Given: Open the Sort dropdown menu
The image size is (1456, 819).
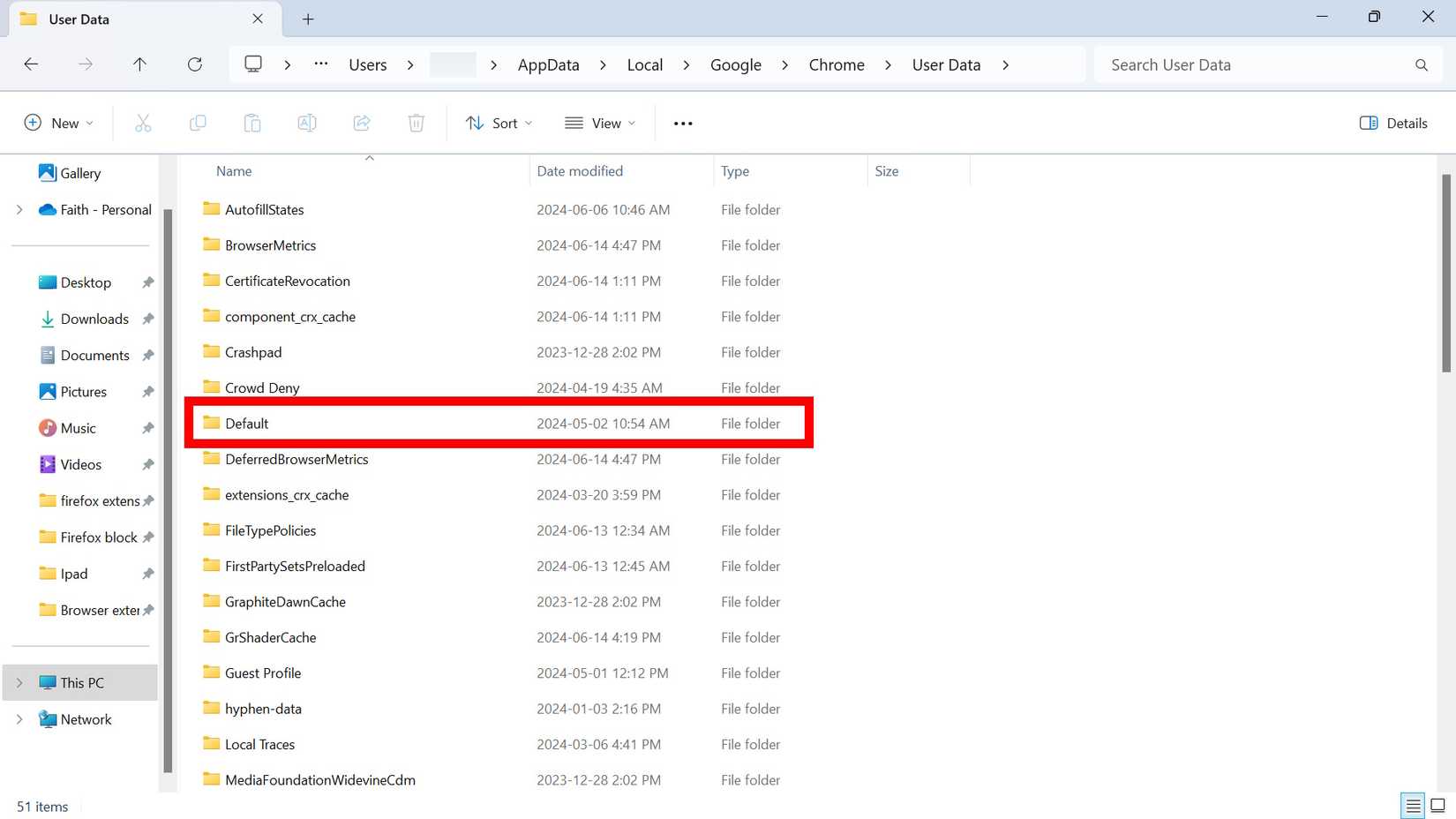Looking at the screenshot, I should (x=499, y=123).
